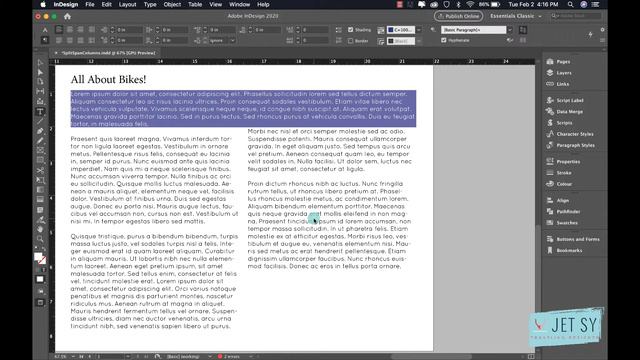Select the Rectangle Frame tool

(x=40, y=151)
